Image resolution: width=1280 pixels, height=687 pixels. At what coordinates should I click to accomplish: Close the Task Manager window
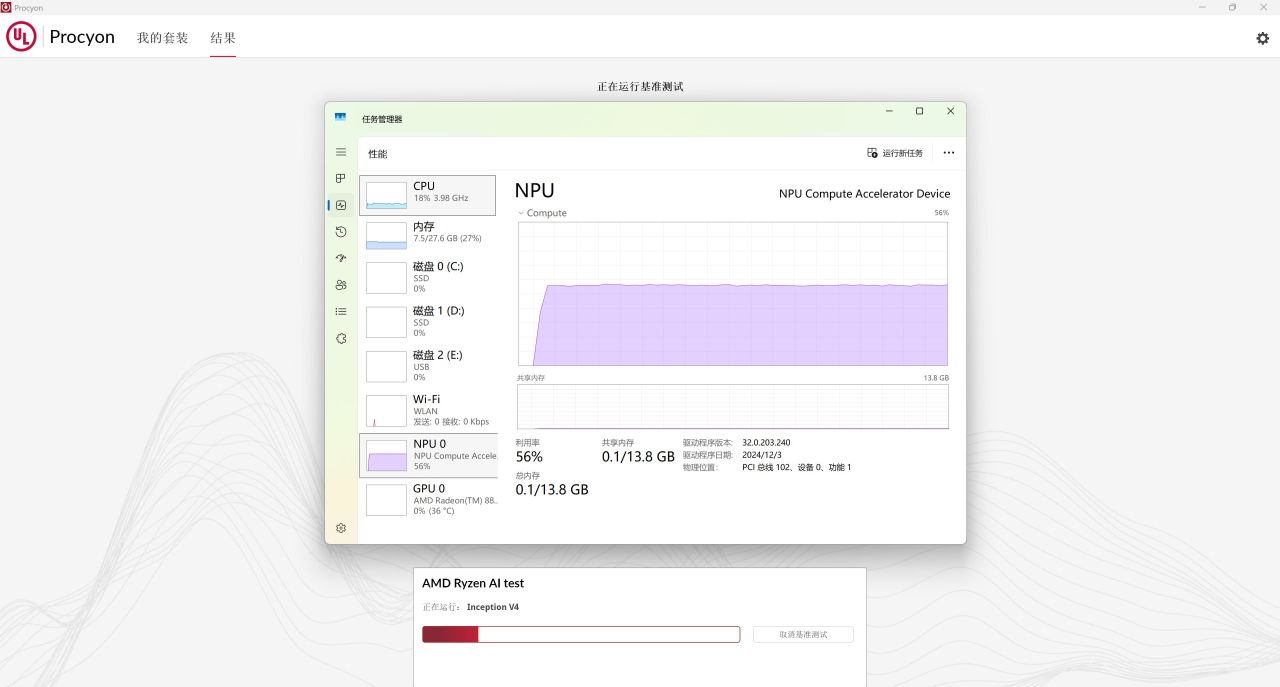[951, 111]
